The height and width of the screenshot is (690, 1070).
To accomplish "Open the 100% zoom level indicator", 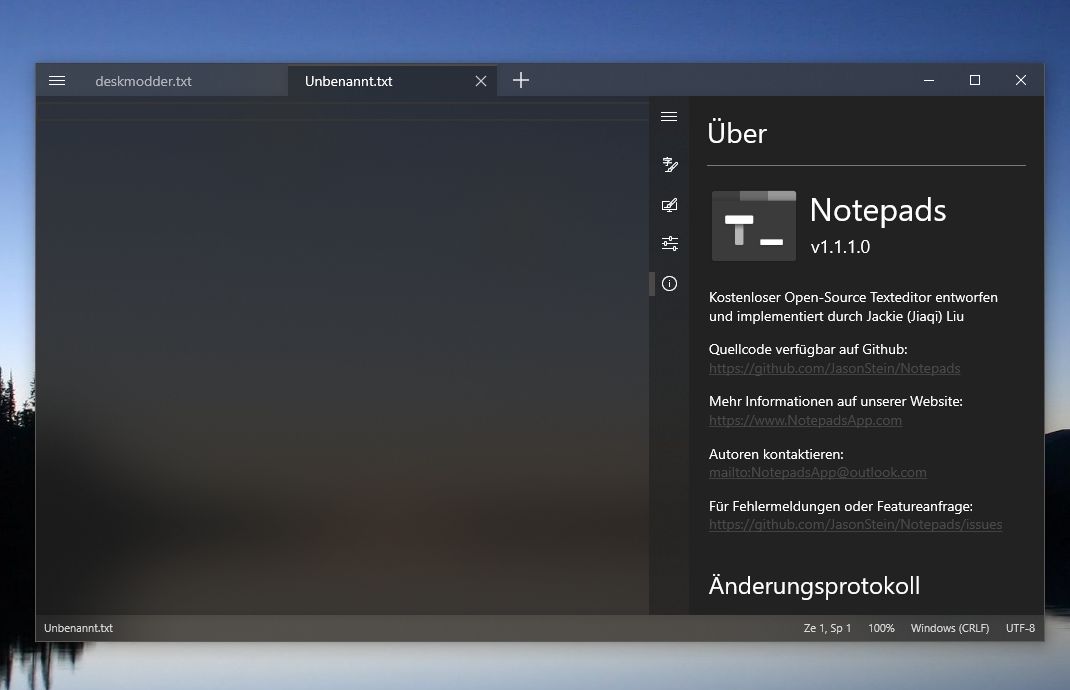I will tap(881, 628).
